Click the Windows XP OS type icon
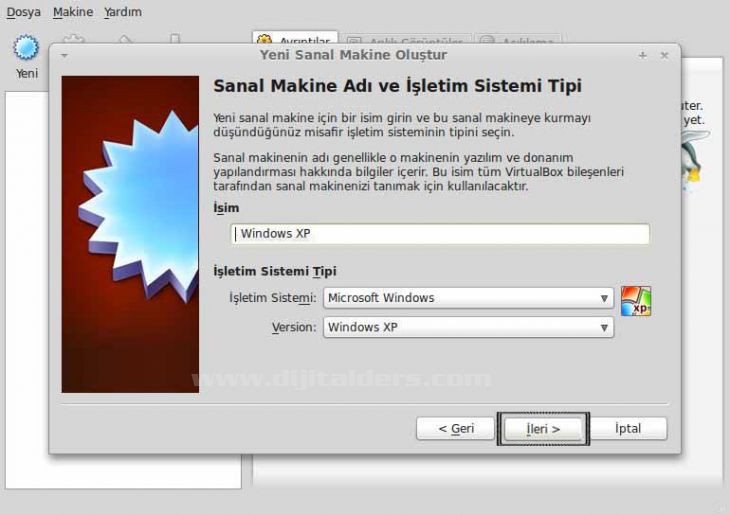Screen dimensions: 730x515 coord(636,301)
